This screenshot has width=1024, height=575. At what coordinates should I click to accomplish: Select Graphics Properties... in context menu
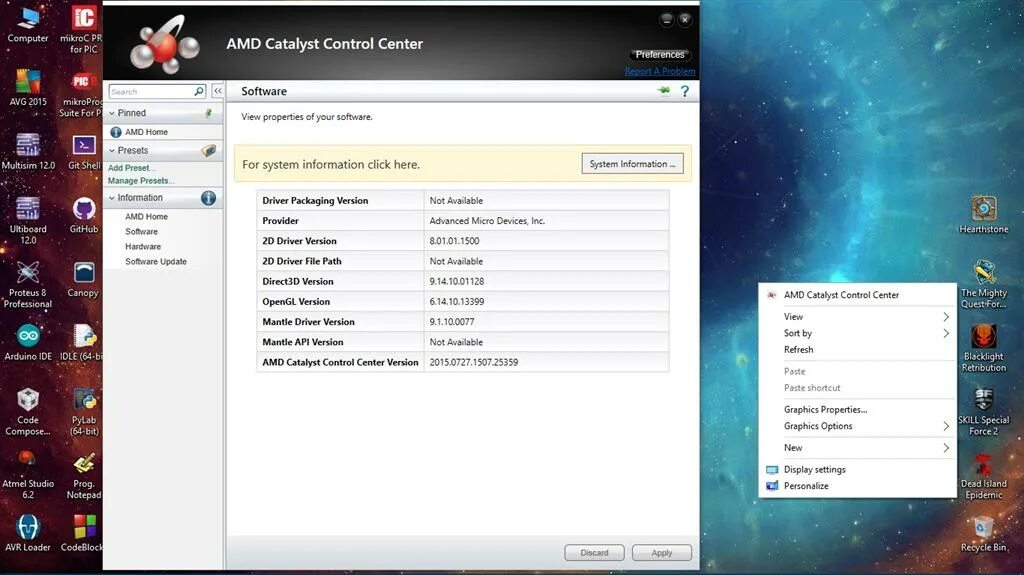[857, 410]
